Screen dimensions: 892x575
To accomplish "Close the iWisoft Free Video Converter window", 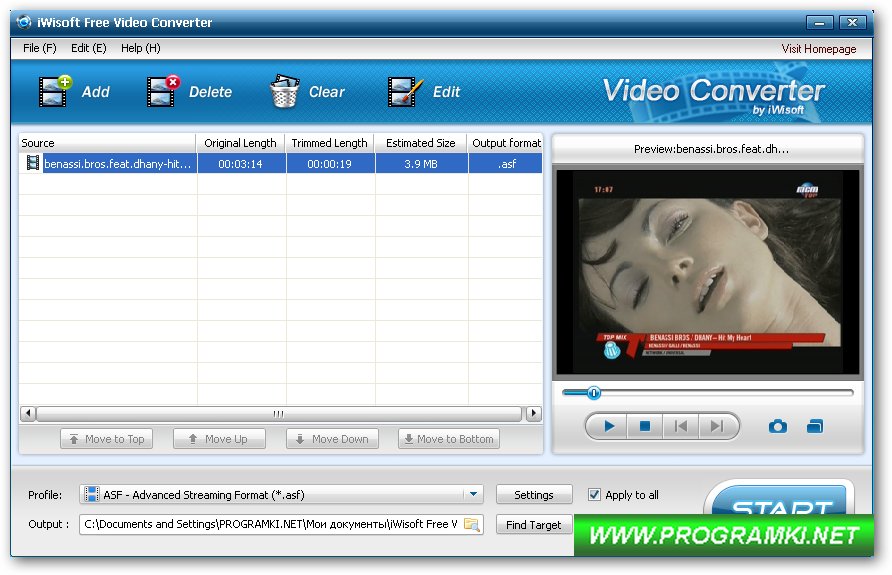I will click(x=852, y=22).
